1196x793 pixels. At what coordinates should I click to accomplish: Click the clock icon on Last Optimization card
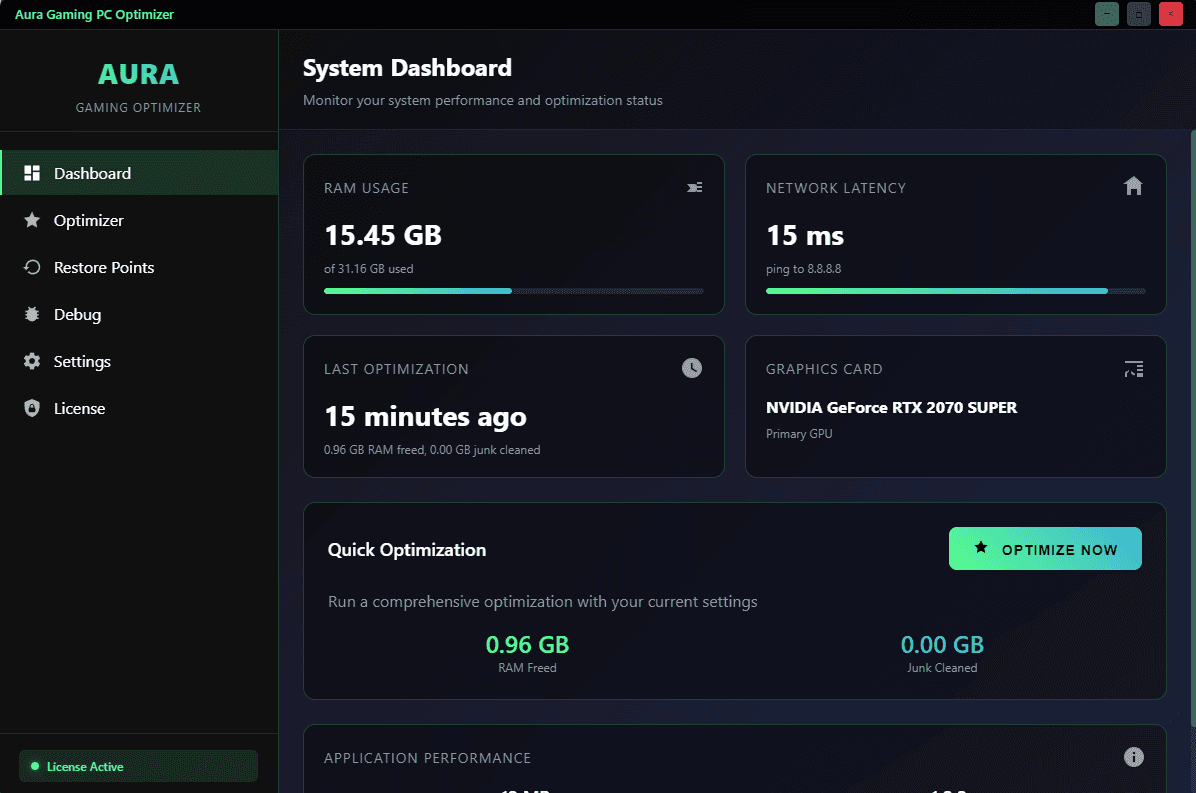pyautogui.click(x=691, y=368)
